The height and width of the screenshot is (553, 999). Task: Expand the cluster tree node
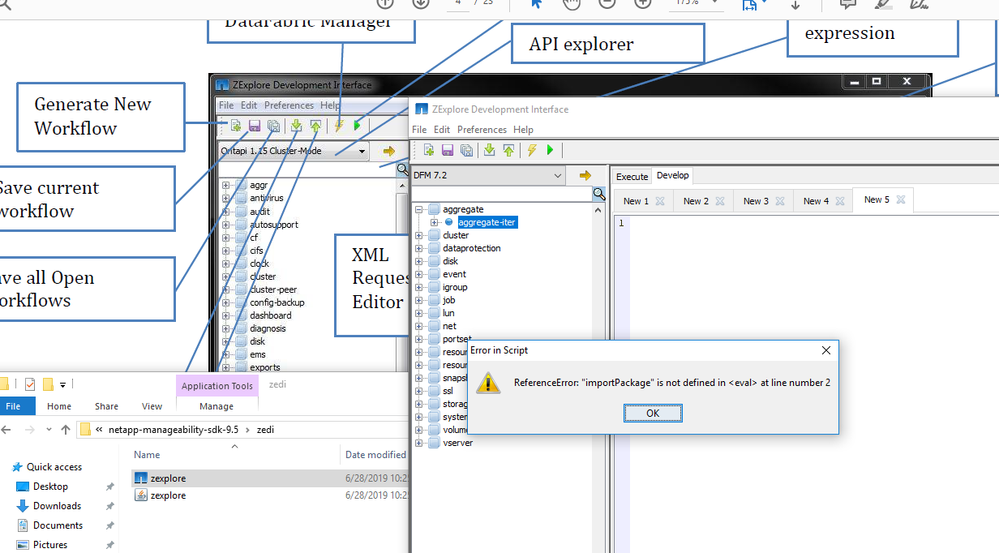point(419,235)
